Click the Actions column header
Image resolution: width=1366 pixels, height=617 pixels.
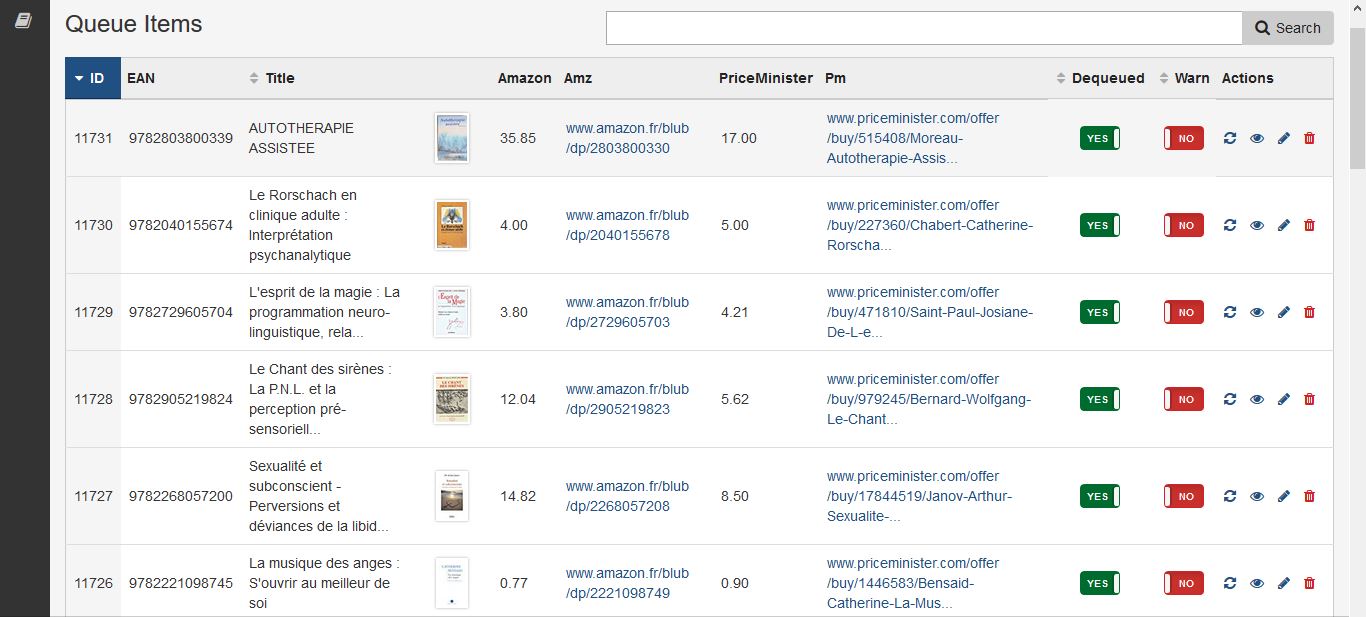pyautogui.click(x=1246, y=77)
